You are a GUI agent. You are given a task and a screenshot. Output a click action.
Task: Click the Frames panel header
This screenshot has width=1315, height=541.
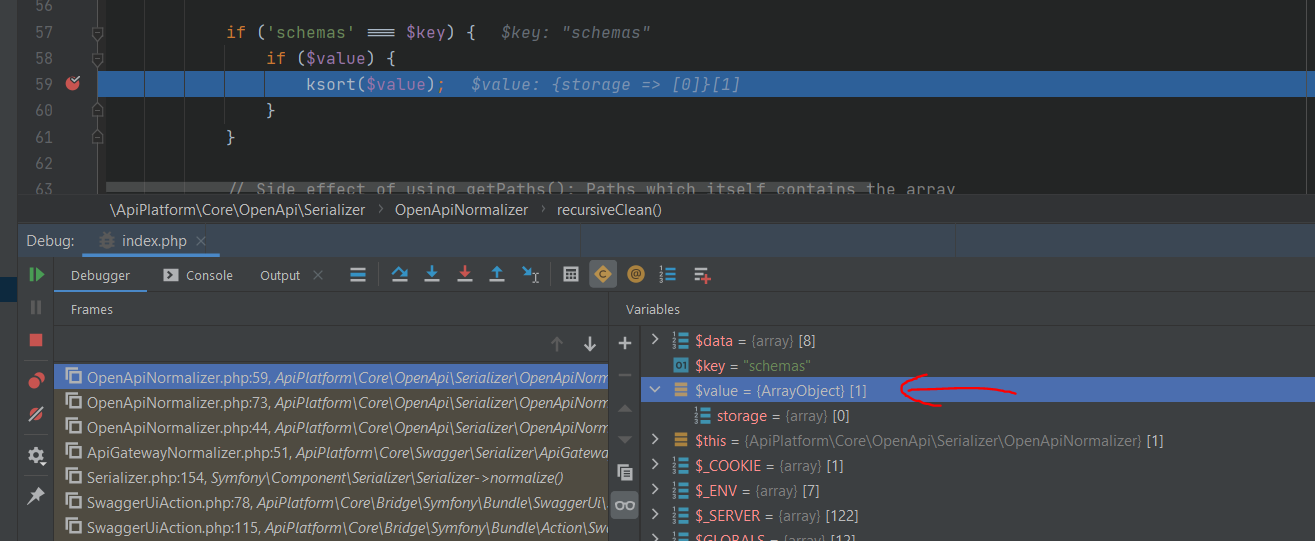pyautogui.click(x=92, y=310)
